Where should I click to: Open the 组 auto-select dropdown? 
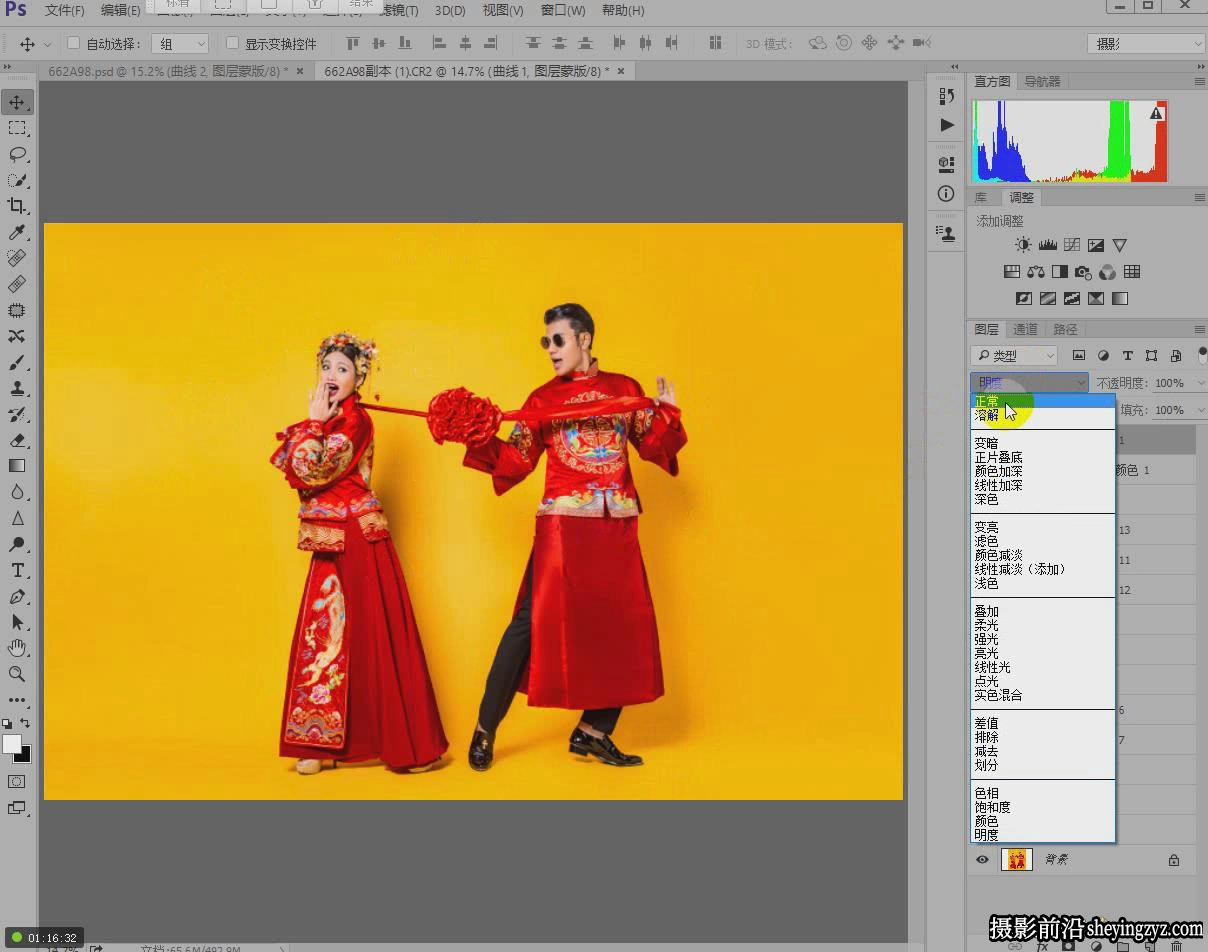click(180, 44)
